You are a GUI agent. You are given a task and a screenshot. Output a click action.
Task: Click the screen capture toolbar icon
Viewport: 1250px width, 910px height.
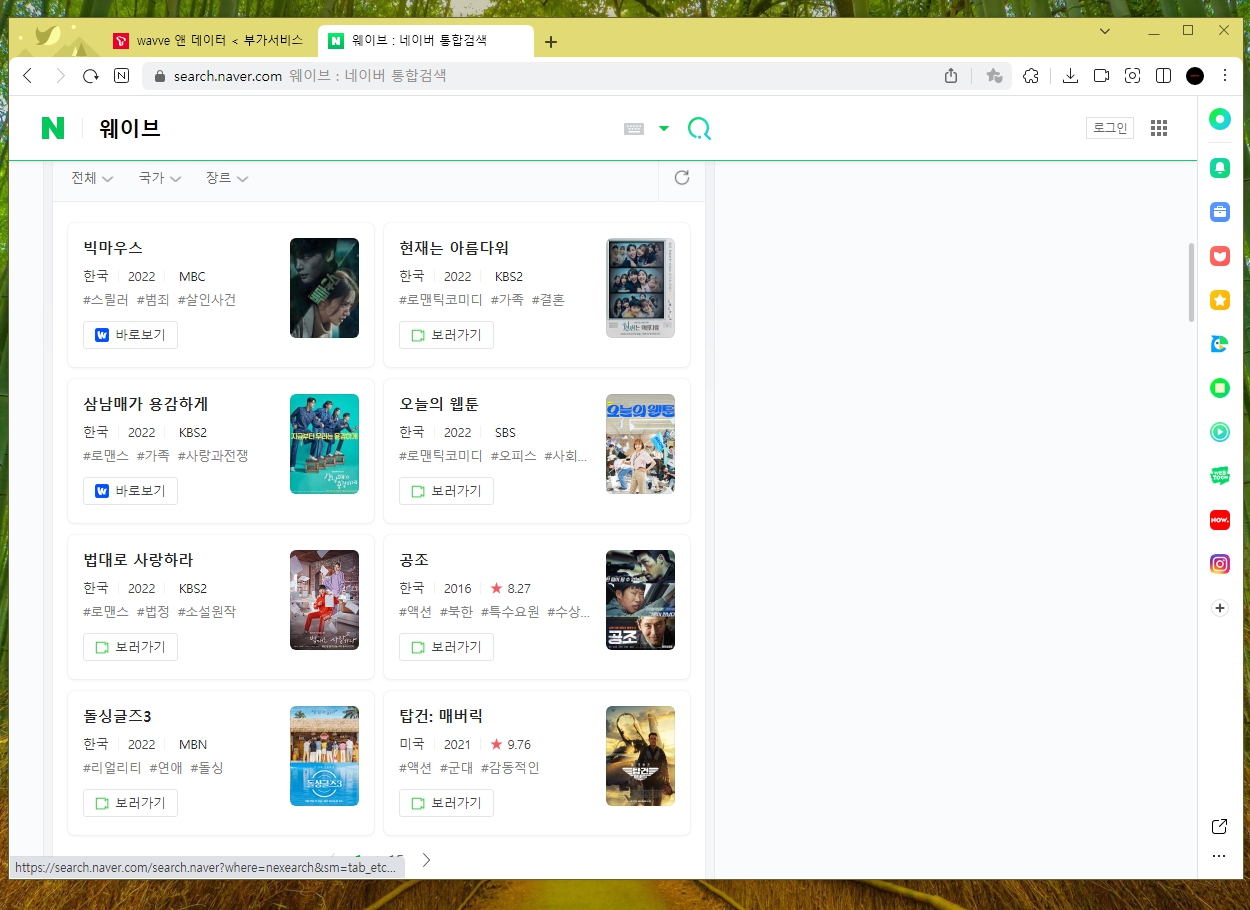click(1132, 76)
